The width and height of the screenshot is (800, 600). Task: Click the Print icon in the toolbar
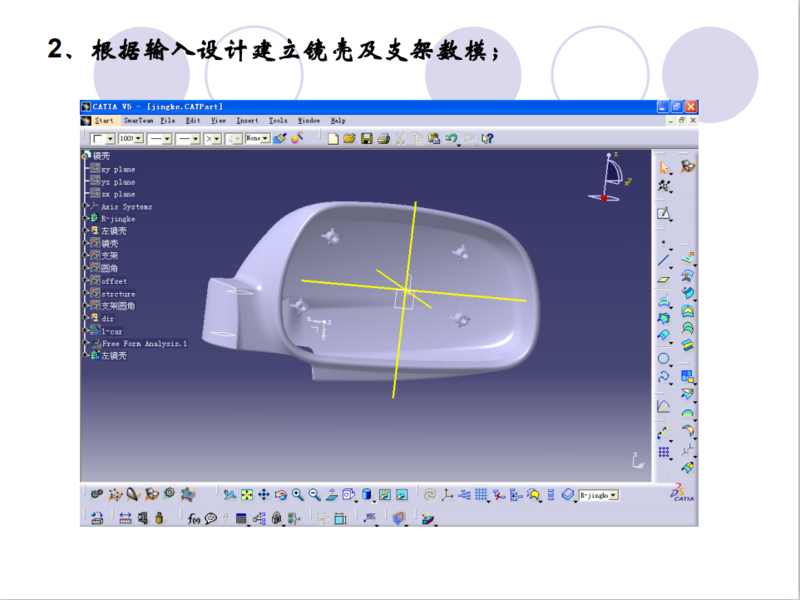[383, 139]
